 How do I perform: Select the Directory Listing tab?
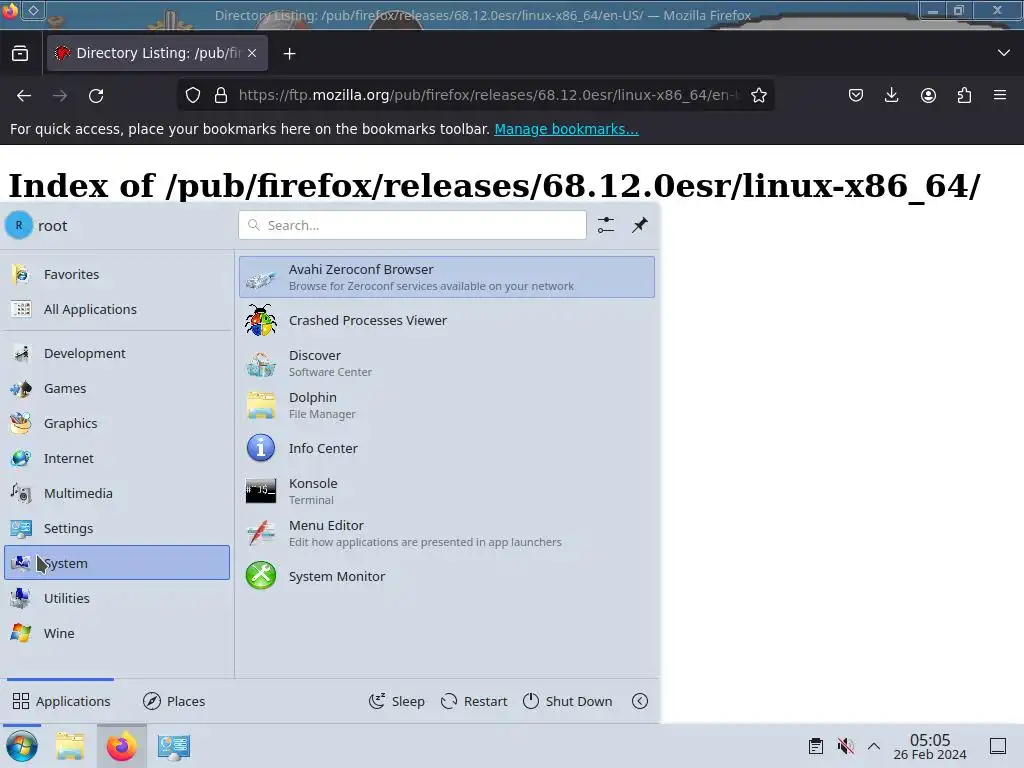(157, 53)
